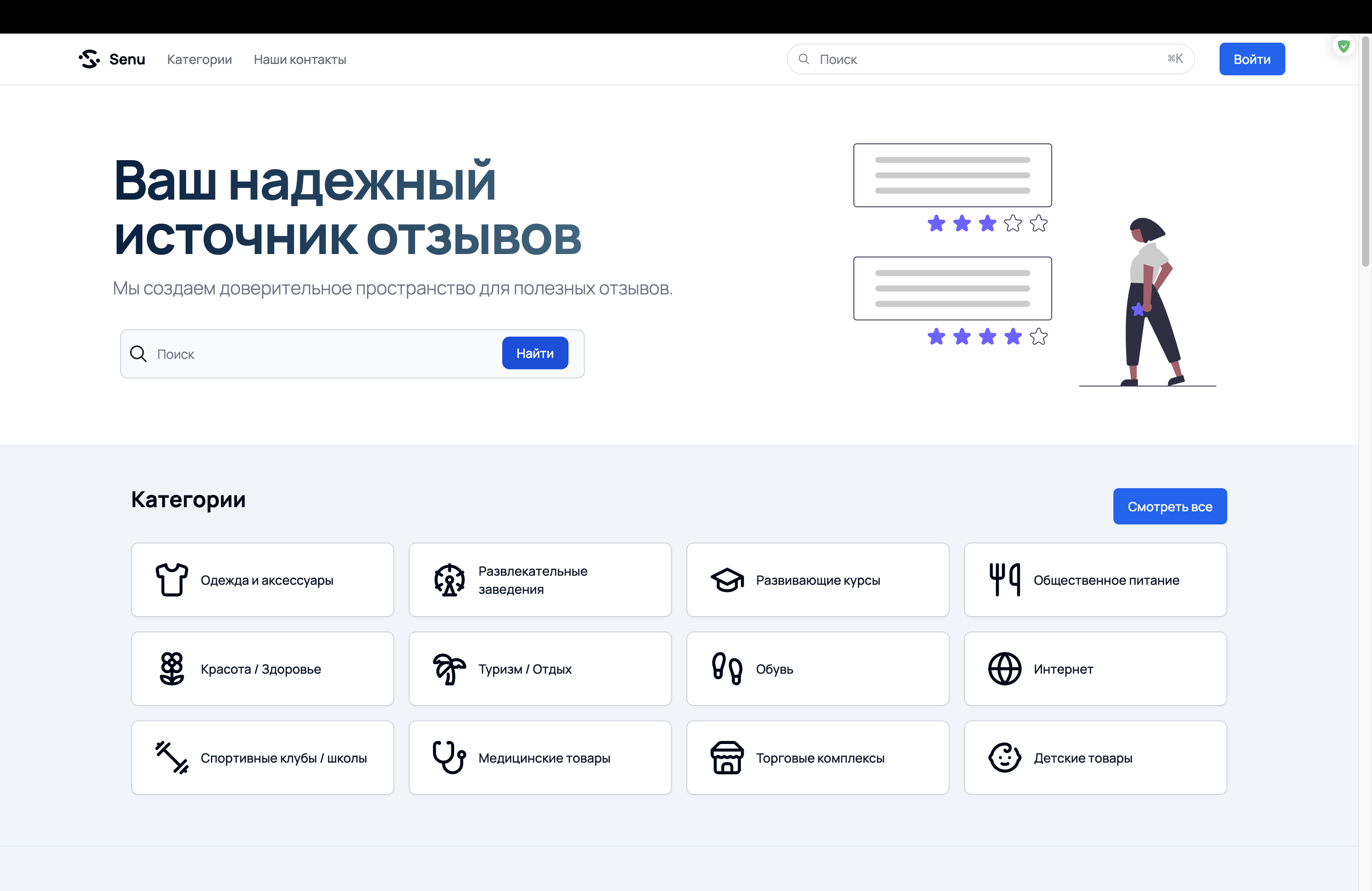Open Наши контакты in the header

pos(300,59)
